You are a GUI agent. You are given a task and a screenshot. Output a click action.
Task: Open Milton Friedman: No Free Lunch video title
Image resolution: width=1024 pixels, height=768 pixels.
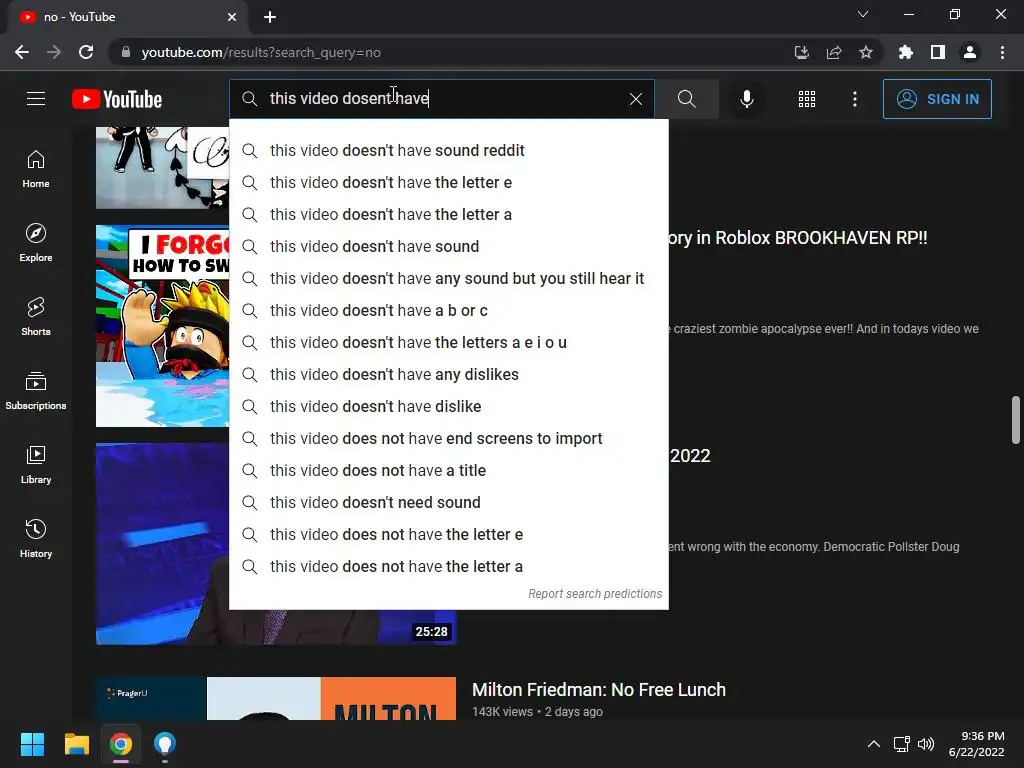599,690
